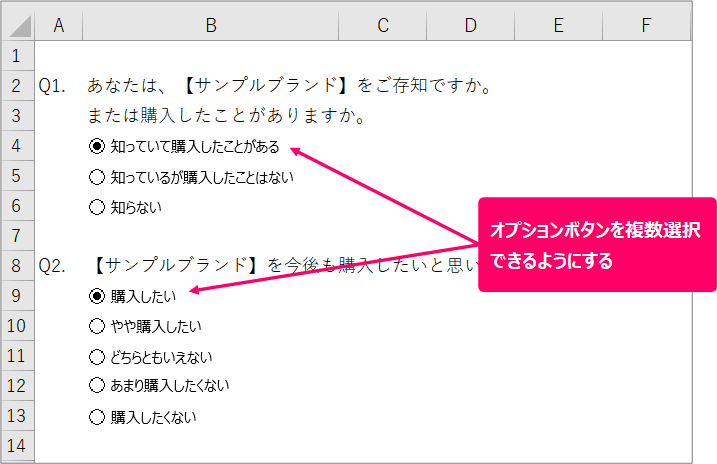Select column E header
This screenshot has width=717, height=464.
pyautogui.click(x=558, y=26)
